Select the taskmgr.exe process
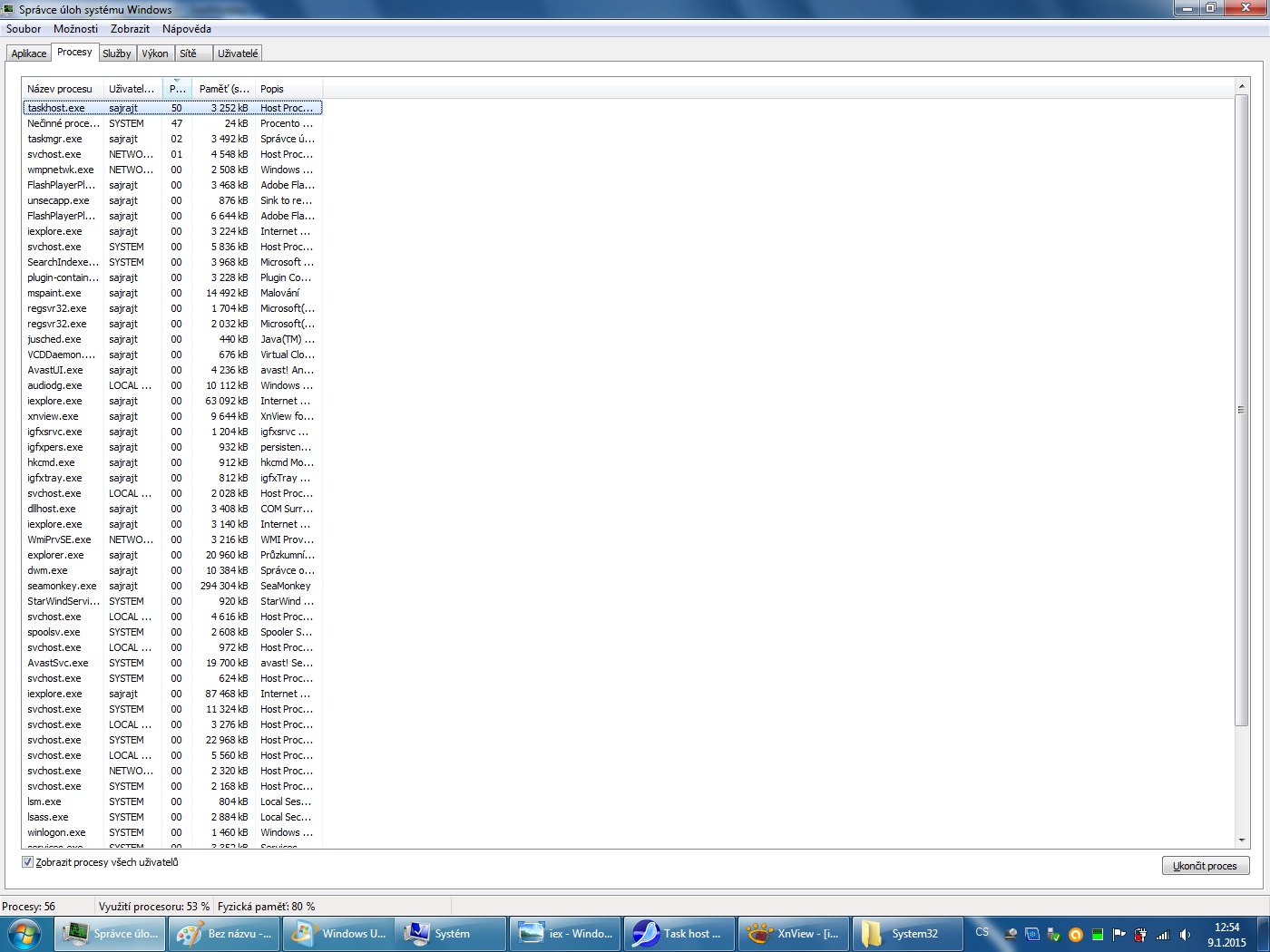 coord(172,139)
